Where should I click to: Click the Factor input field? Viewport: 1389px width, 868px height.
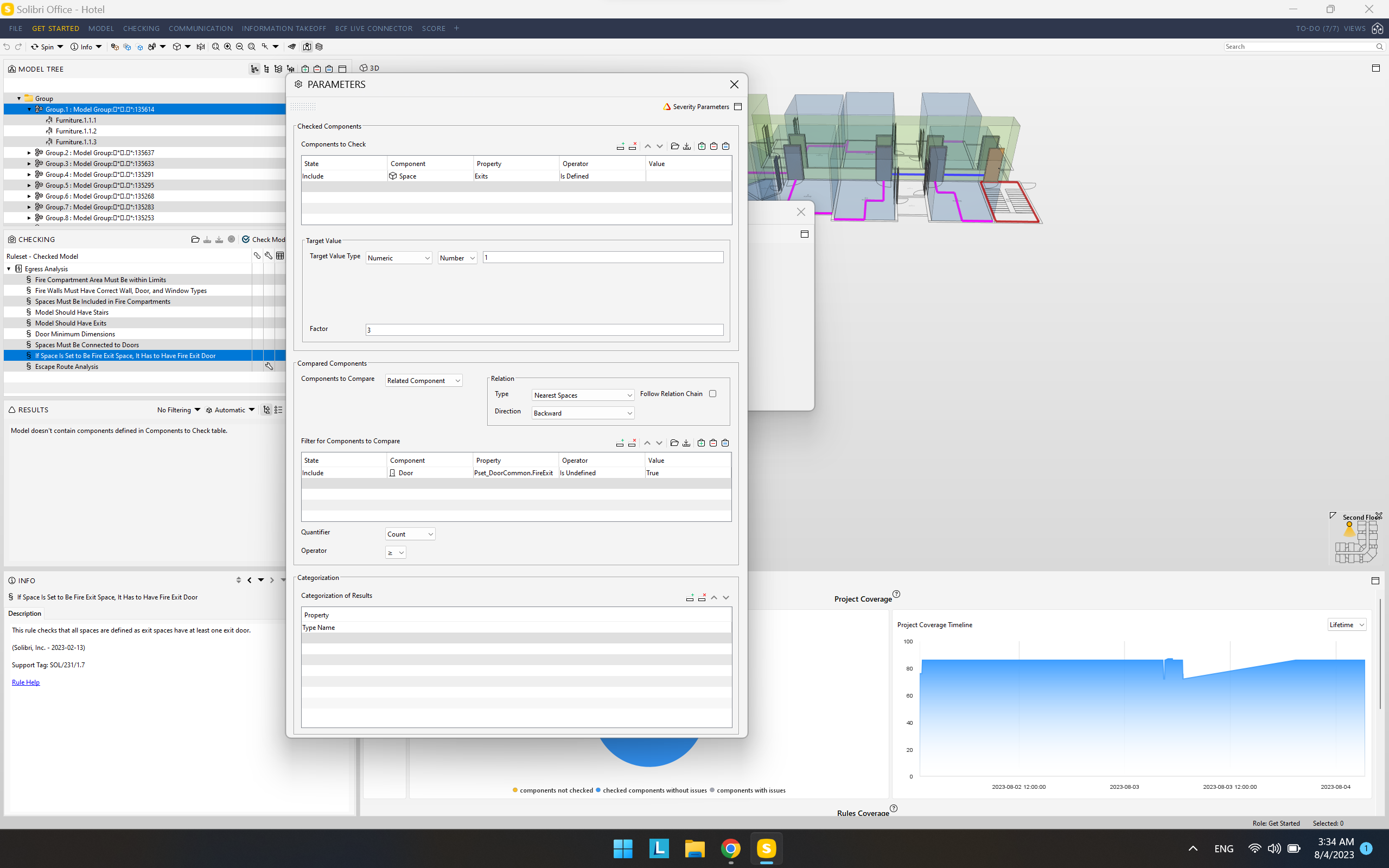(544, 329)
